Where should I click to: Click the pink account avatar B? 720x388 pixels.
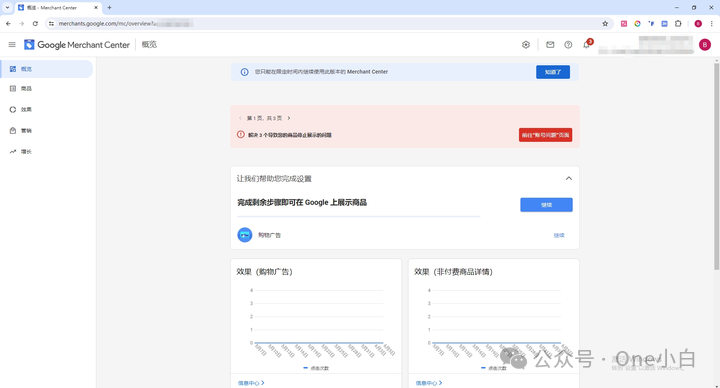coord(704,45)
